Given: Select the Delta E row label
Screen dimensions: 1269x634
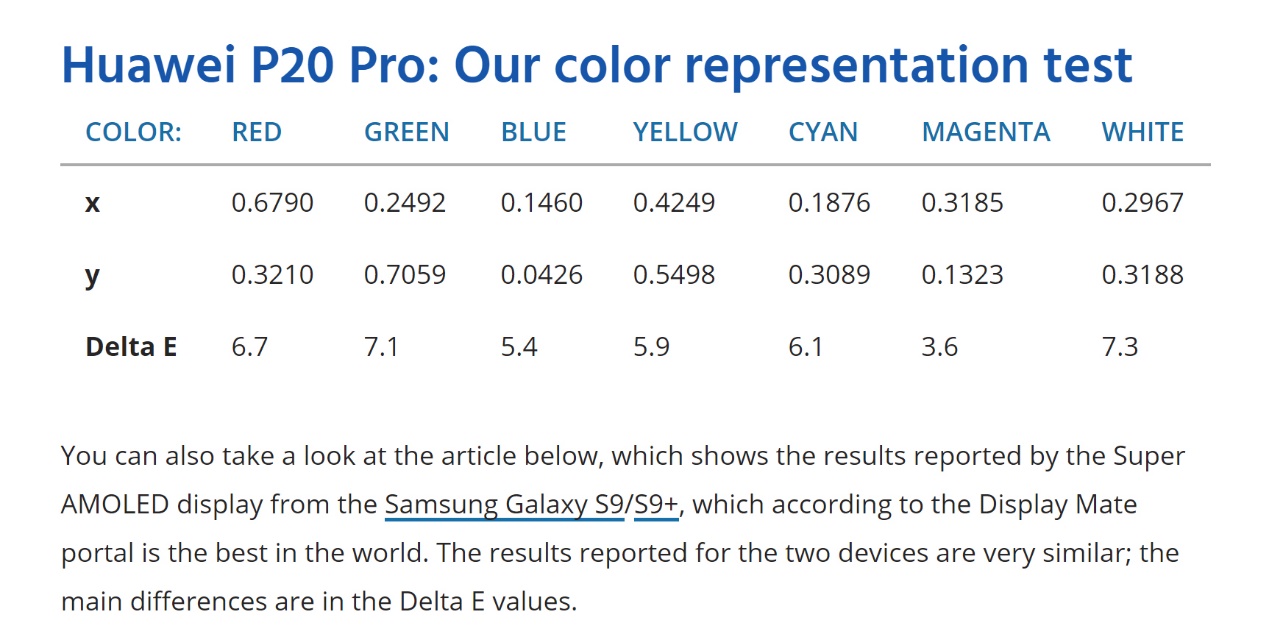Looking at the screenshot, I should pos(131,347).
